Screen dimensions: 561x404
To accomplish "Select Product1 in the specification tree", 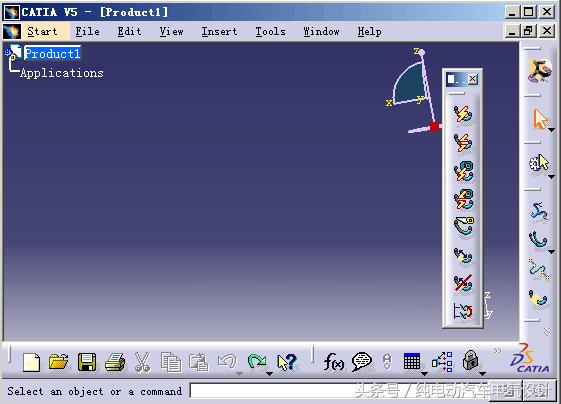I will point(53,54).
